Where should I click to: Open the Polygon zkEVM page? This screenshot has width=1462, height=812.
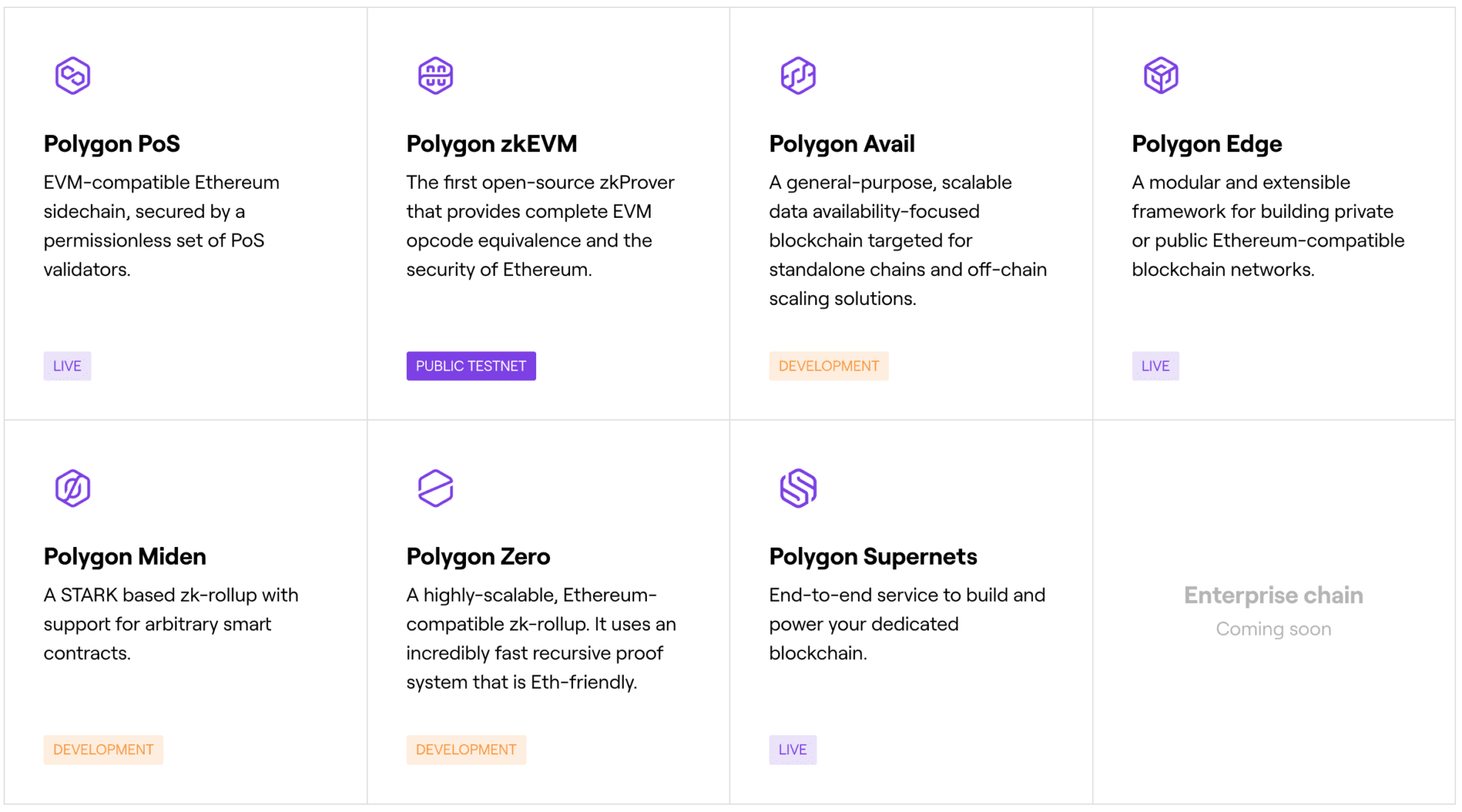tap(491, 143)
